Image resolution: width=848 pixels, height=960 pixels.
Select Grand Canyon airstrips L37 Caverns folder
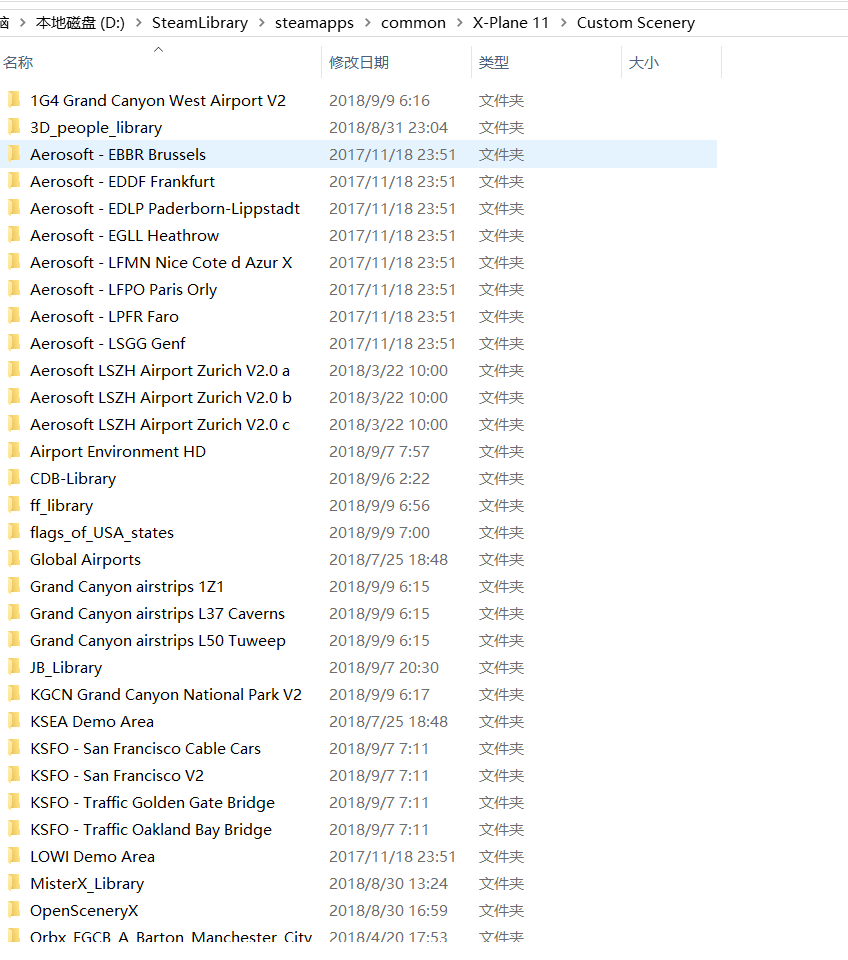click(x=157, y=613)
